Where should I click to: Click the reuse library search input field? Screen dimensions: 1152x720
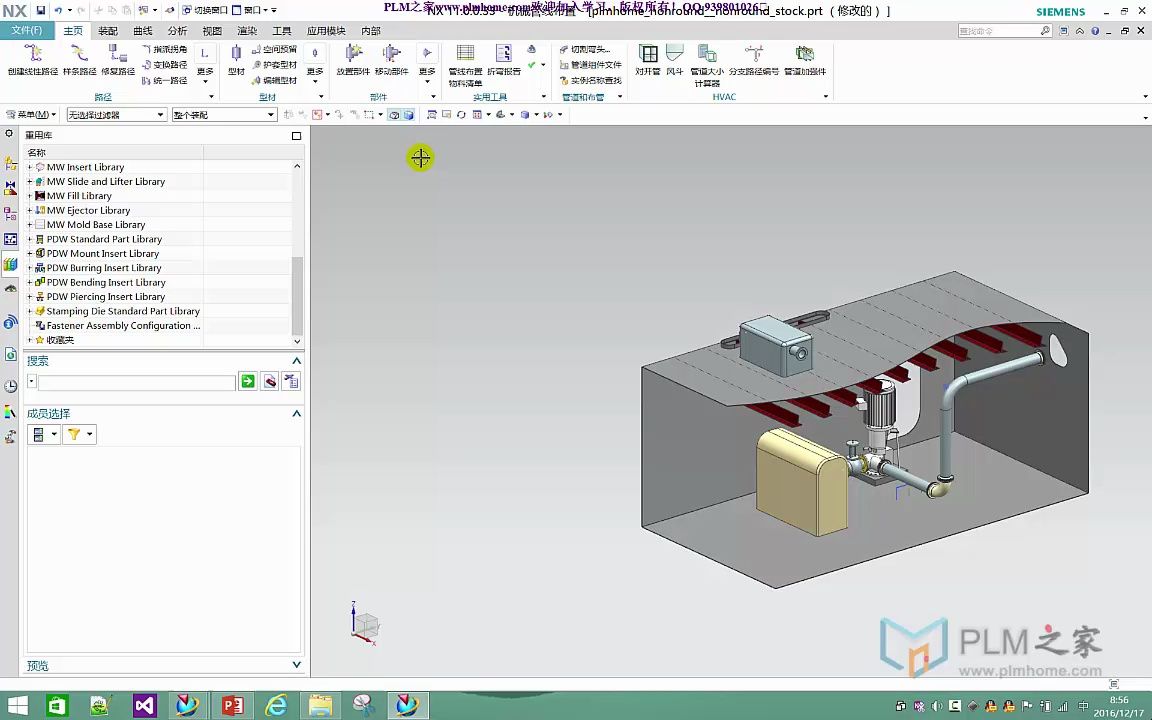click(137, 382)
